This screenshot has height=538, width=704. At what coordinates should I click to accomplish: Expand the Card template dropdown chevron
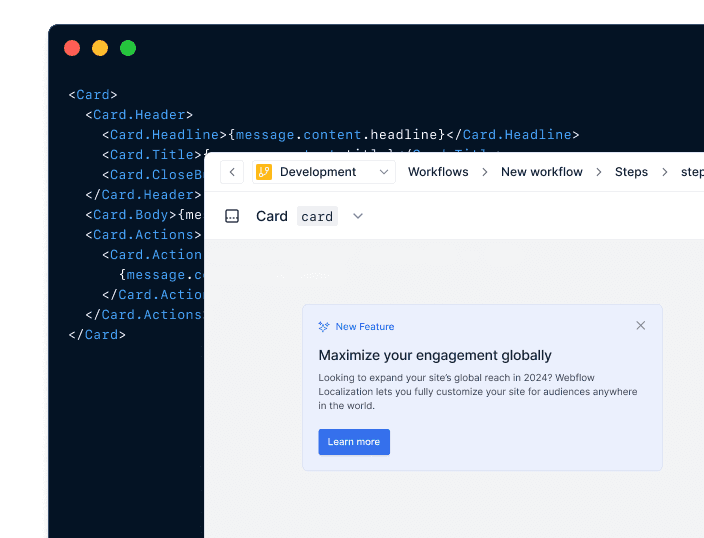pyautogui.click(x=358, y=216)
